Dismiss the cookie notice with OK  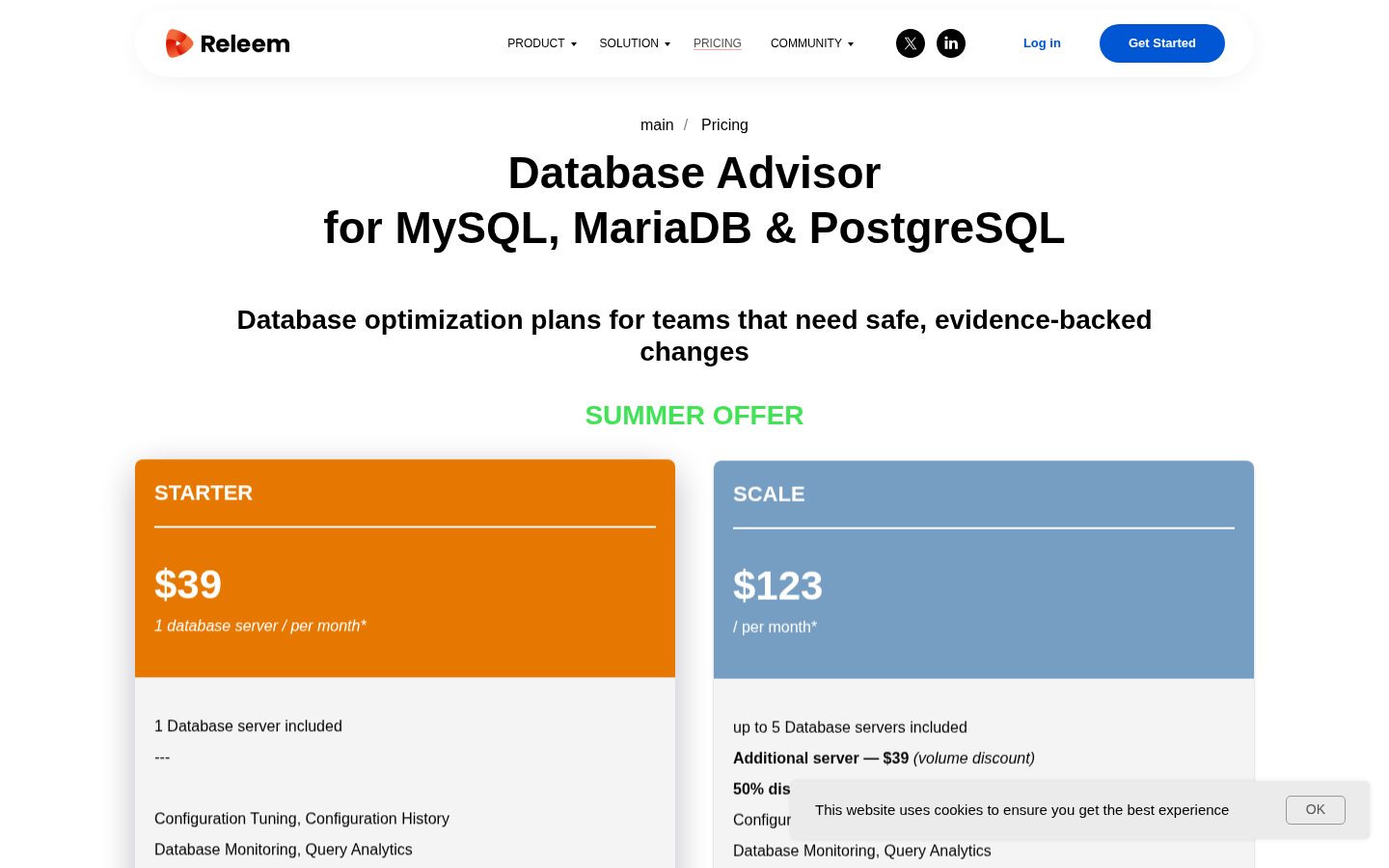[1316, 810]
